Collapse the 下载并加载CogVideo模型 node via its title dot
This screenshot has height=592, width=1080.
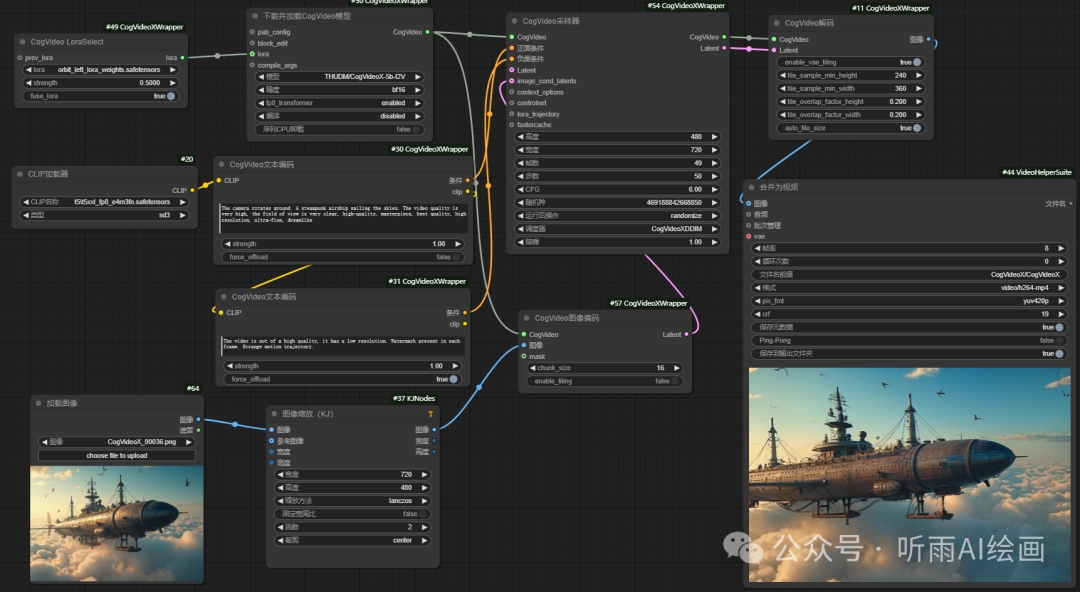[x=255, y=16]
